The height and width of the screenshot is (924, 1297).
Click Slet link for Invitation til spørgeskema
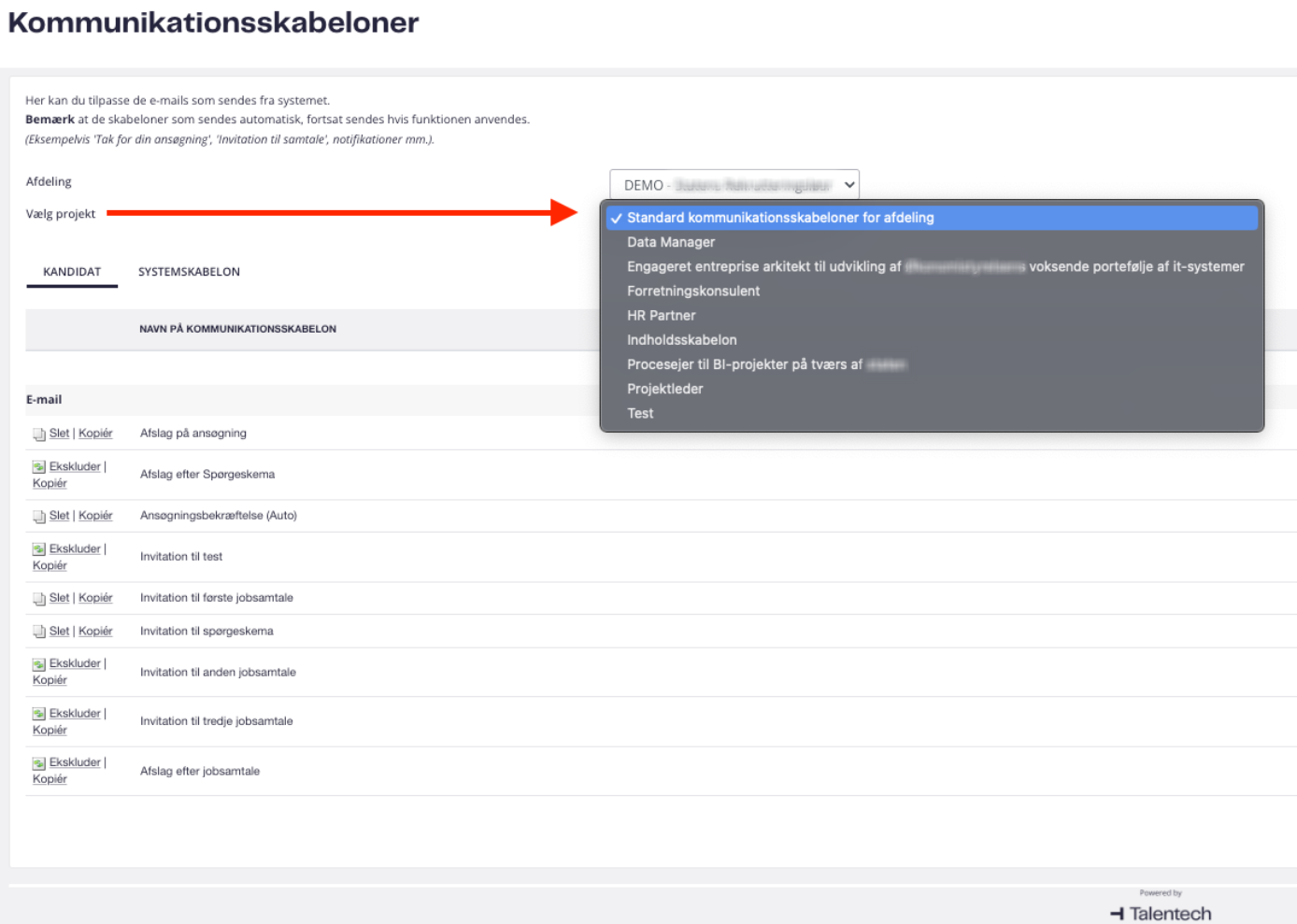coord(59,632)
